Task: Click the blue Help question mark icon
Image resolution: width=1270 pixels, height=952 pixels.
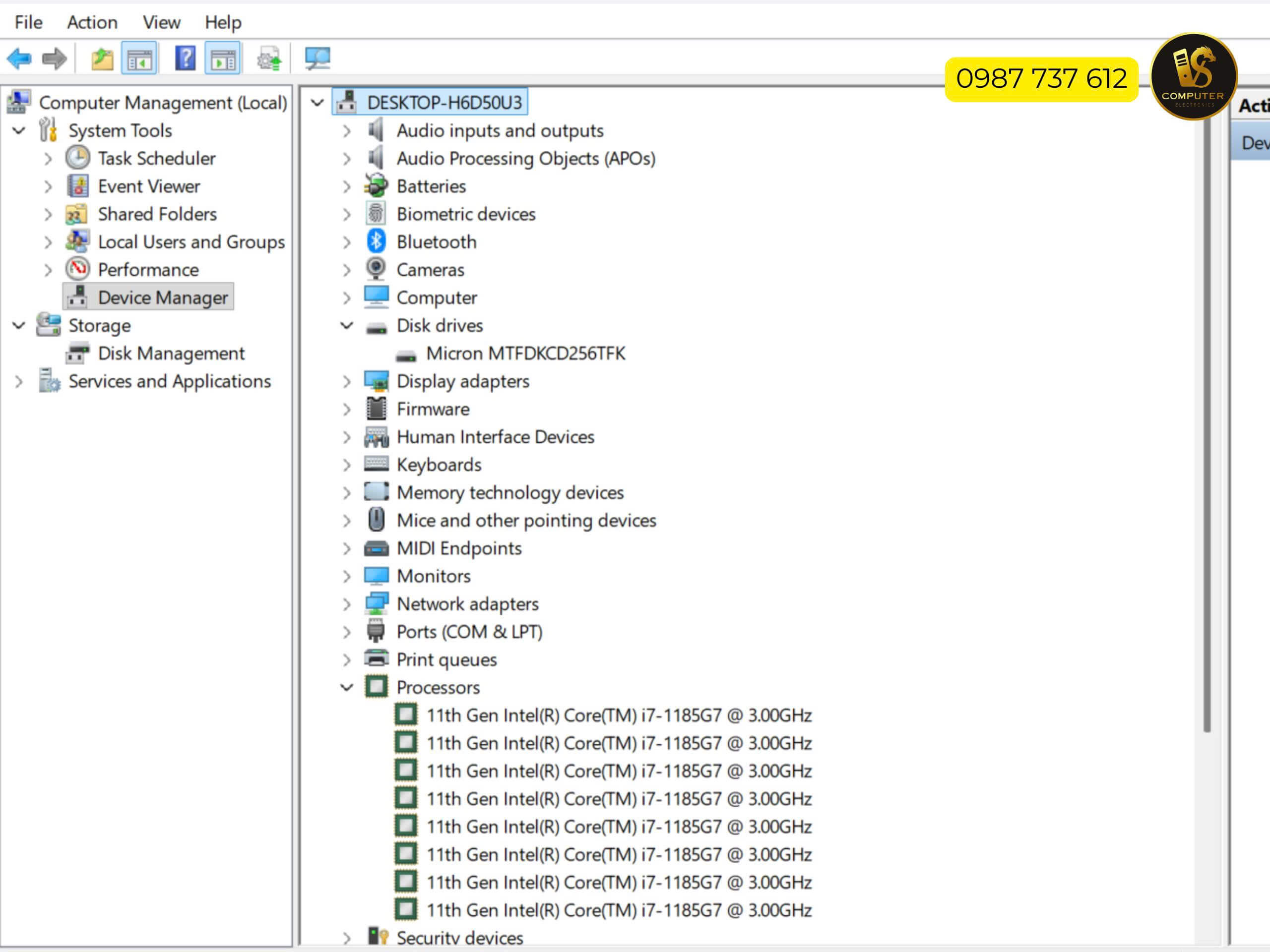Action: pyautogui.click(x=186, y=59)
